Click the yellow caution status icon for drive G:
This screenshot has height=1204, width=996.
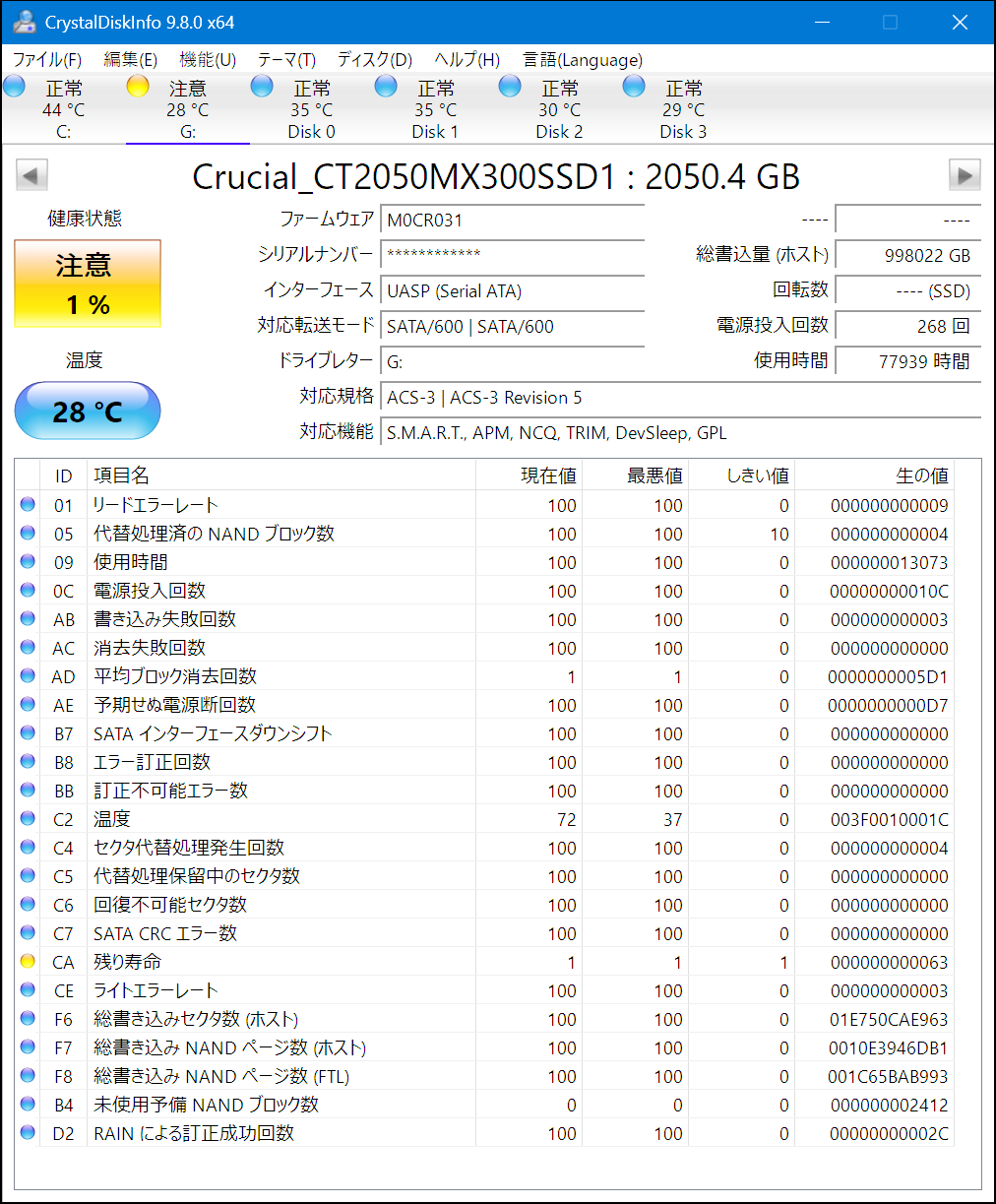point(138,87)
